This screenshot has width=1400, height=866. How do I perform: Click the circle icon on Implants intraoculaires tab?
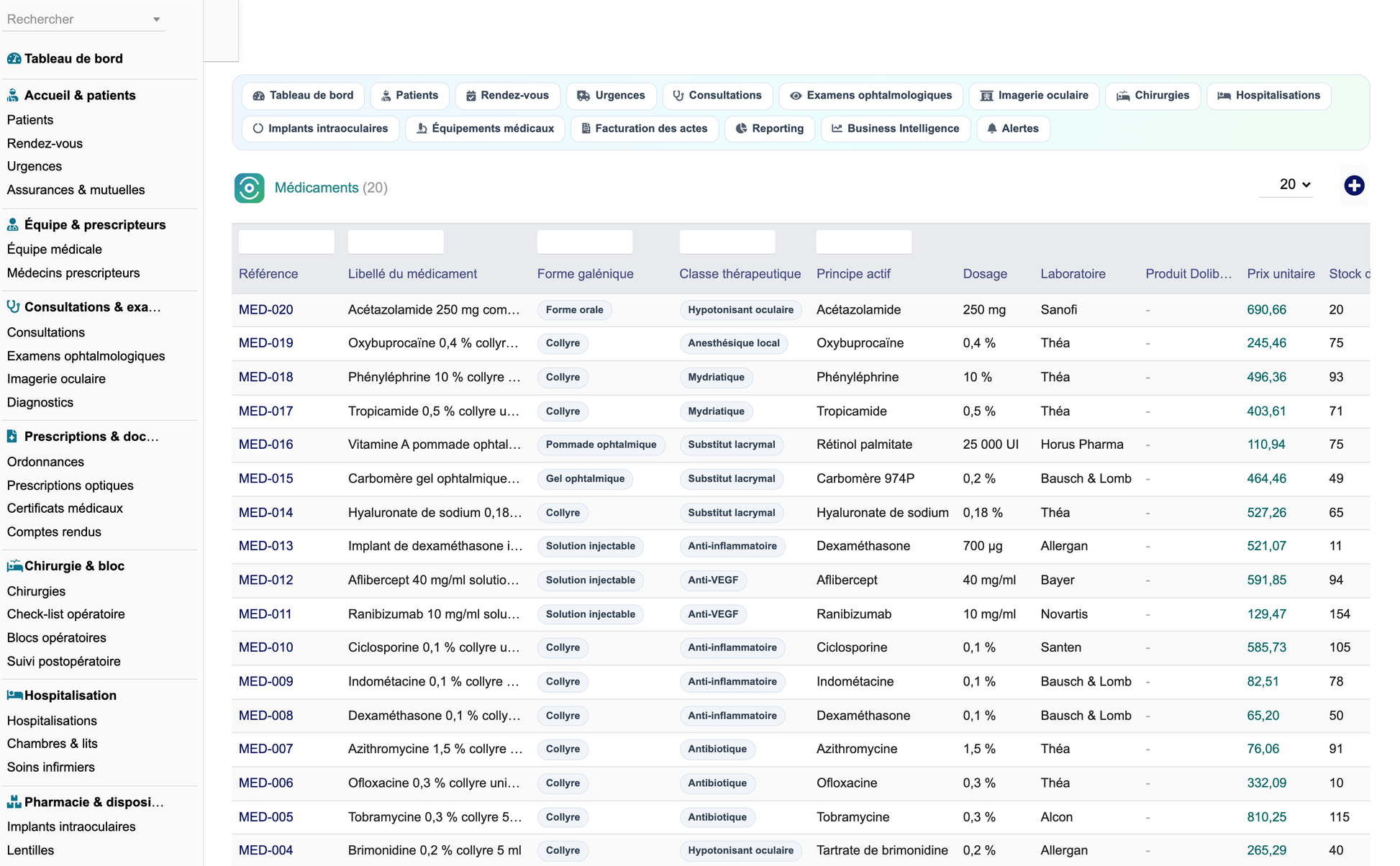[x=258, y=129]
